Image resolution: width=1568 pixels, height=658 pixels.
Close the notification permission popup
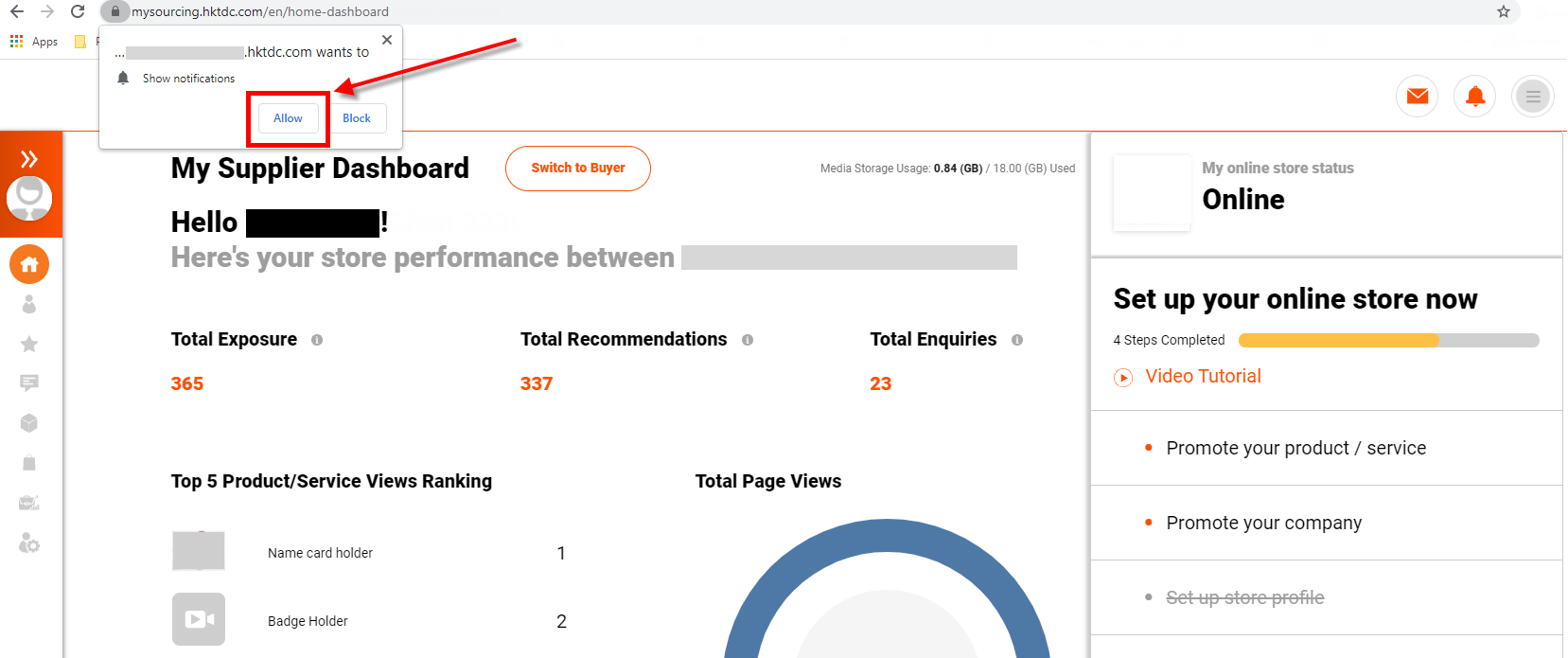click(387, 40)
